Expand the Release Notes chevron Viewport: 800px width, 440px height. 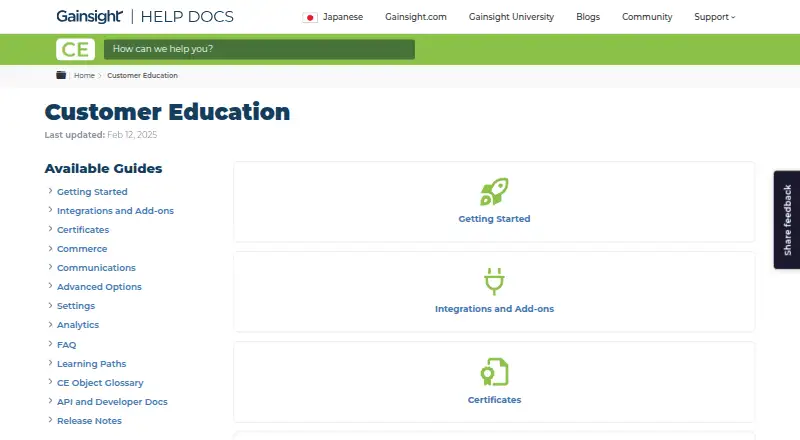50,420
